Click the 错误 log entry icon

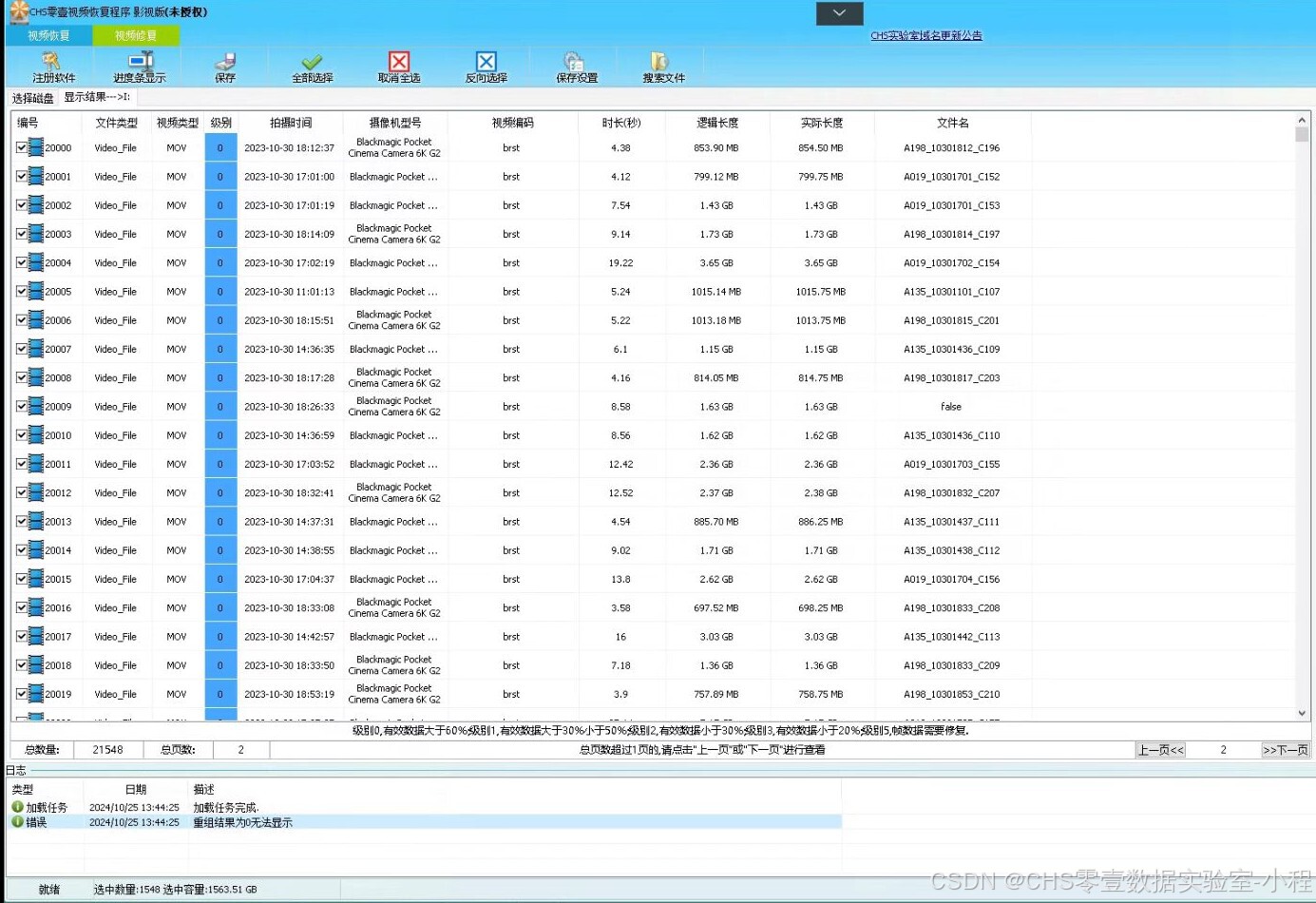point(17,822)
